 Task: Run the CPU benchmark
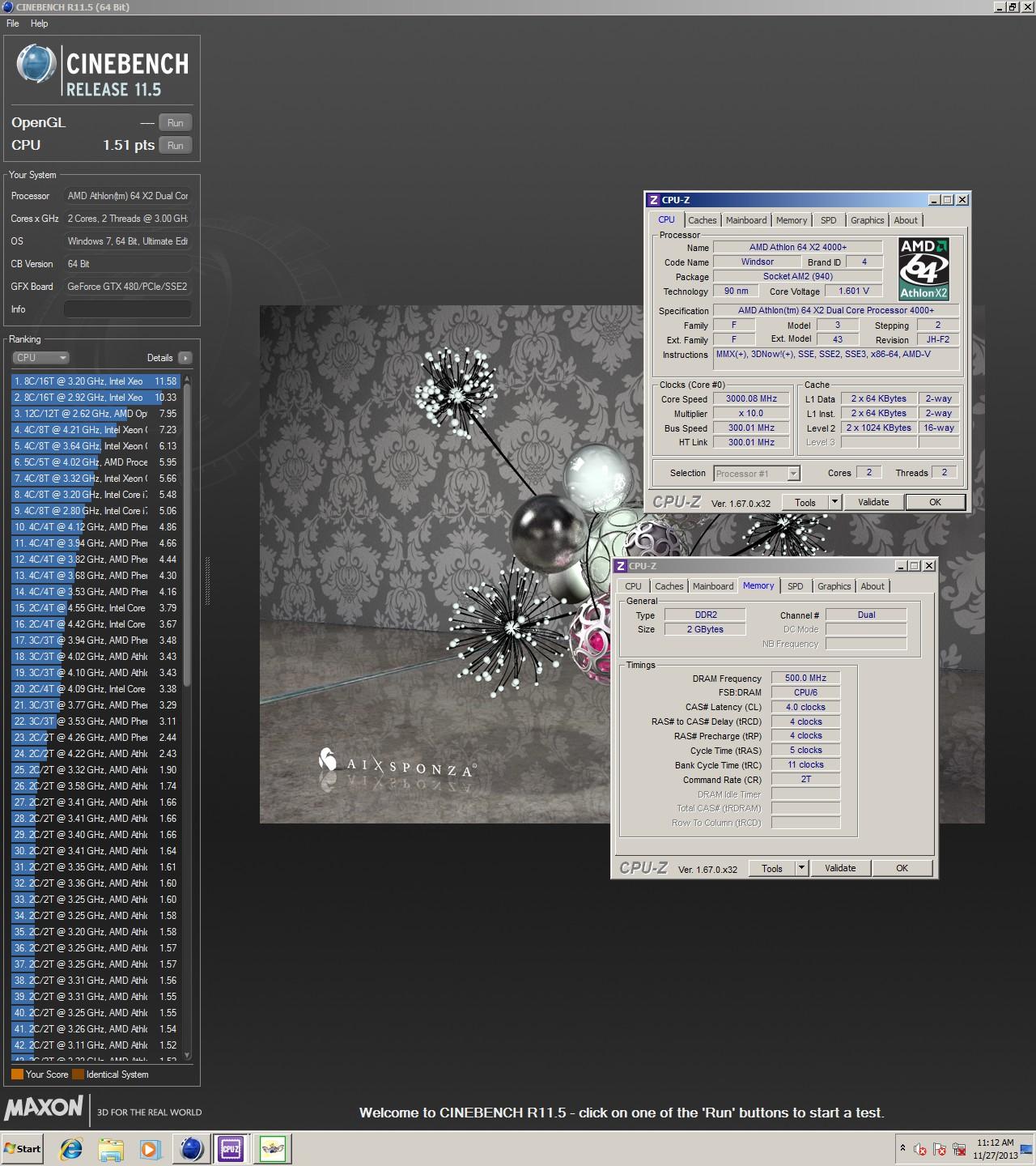coord(175,145)
